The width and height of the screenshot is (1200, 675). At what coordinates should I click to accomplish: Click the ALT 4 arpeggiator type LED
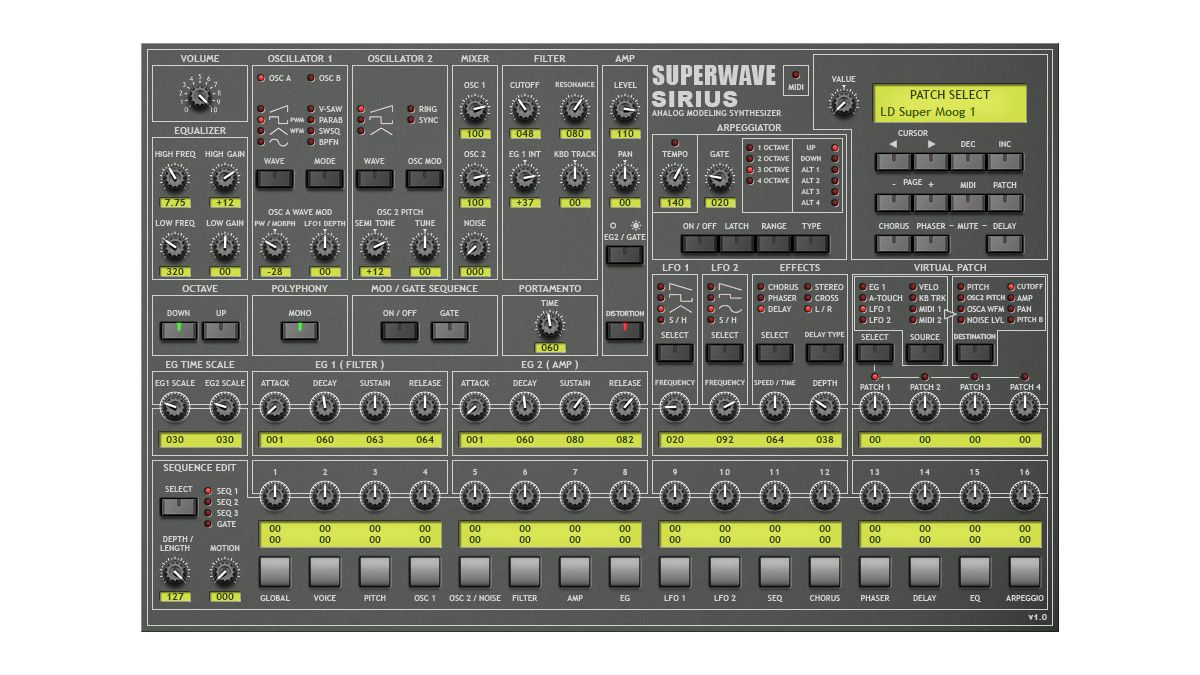point(833,203)
